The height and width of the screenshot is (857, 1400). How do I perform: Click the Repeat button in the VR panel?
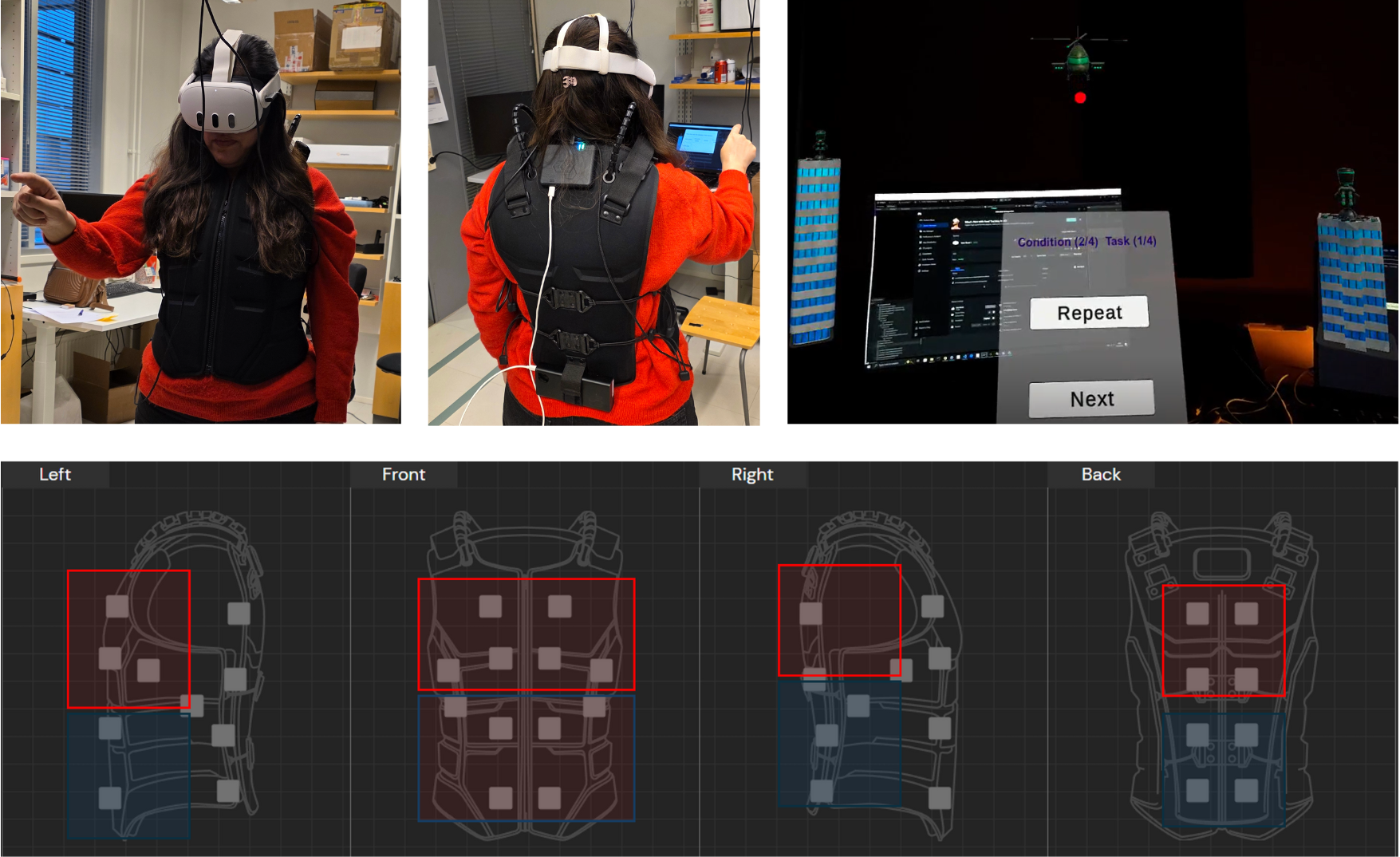1089,313
